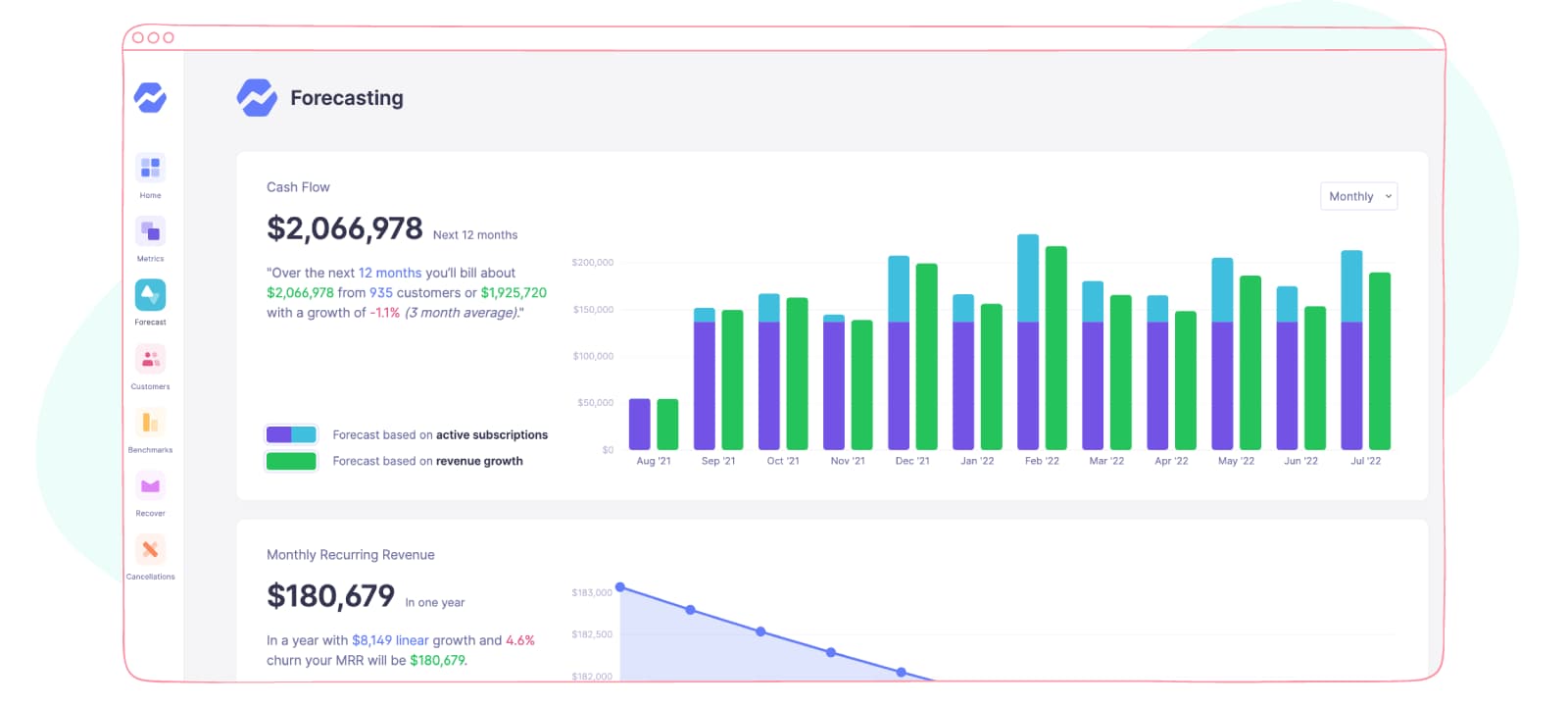Click the first MRR chart data point
Screen dimensions: 1568x706
click(620, 587)
